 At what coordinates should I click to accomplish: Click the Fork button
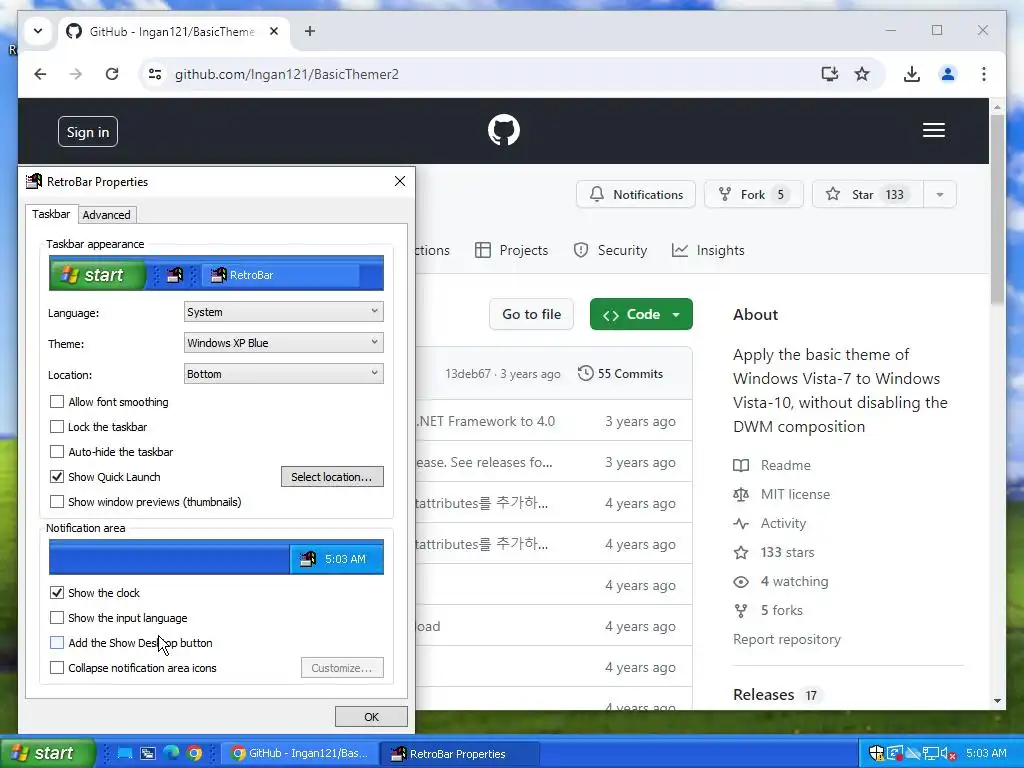754,195
